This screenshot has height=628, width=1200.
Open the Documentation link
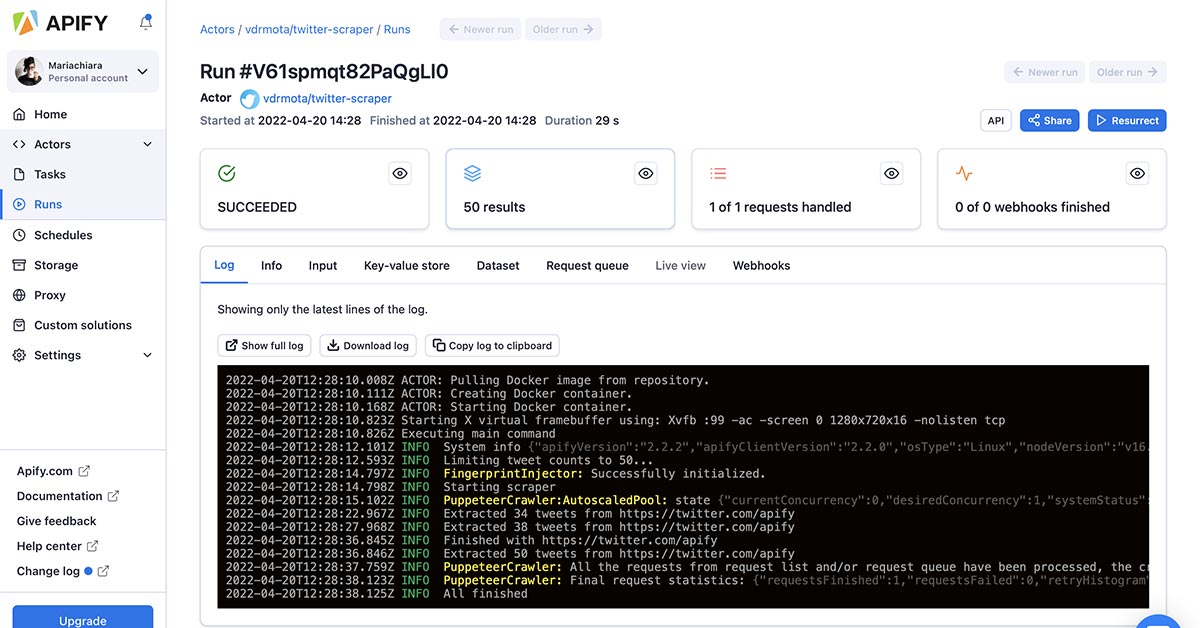tap(68, 496)
